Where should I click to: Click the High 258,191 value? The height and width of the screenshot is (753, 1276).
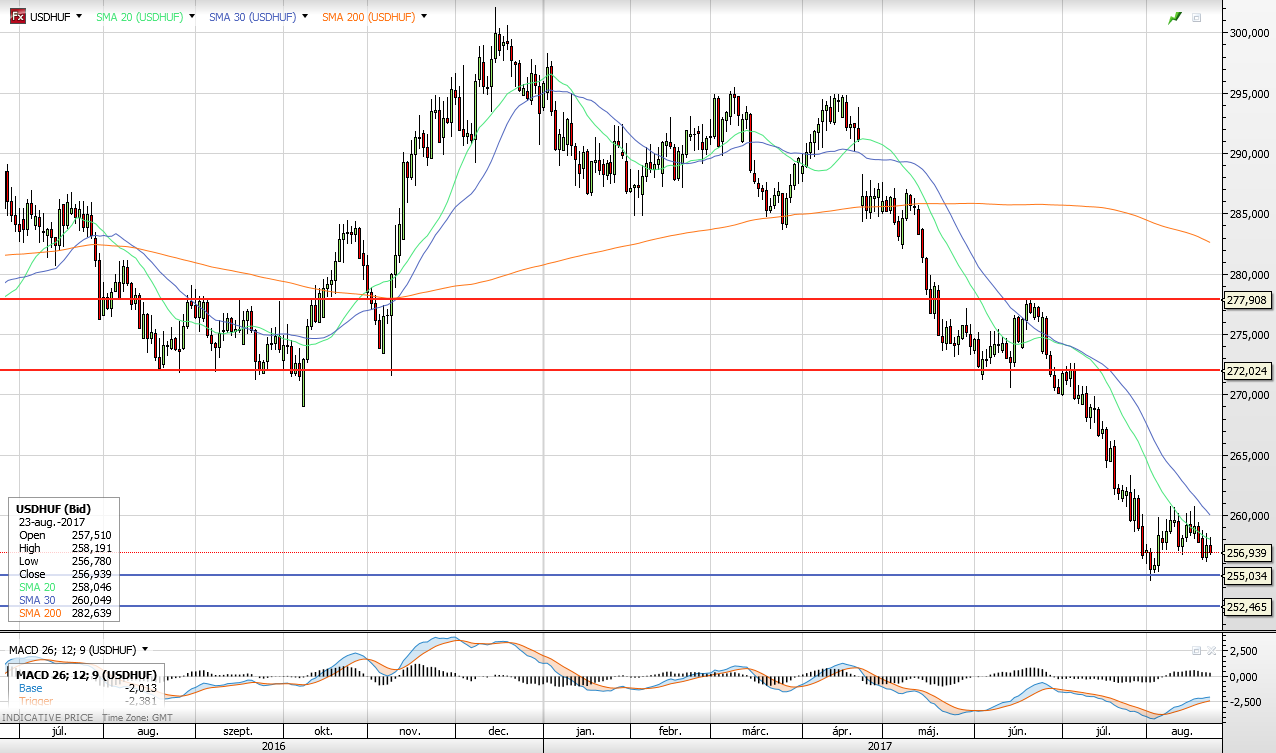[91, 548]
